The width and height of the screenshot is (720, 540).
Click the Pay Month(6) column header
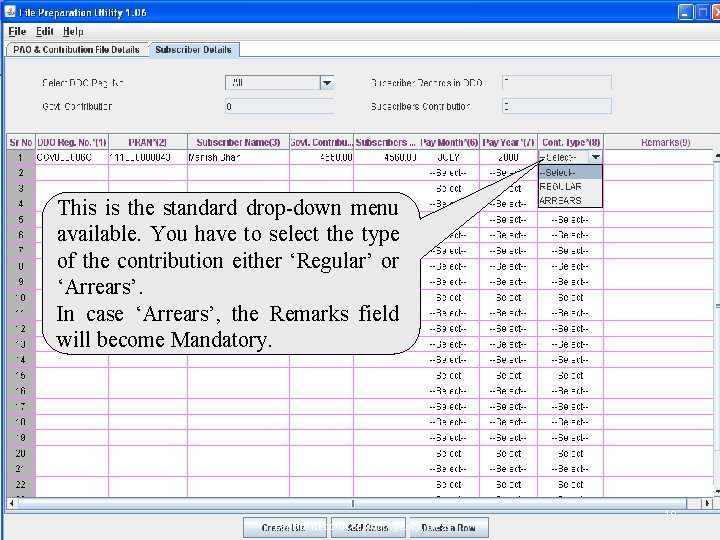click(x=449, y=142)
